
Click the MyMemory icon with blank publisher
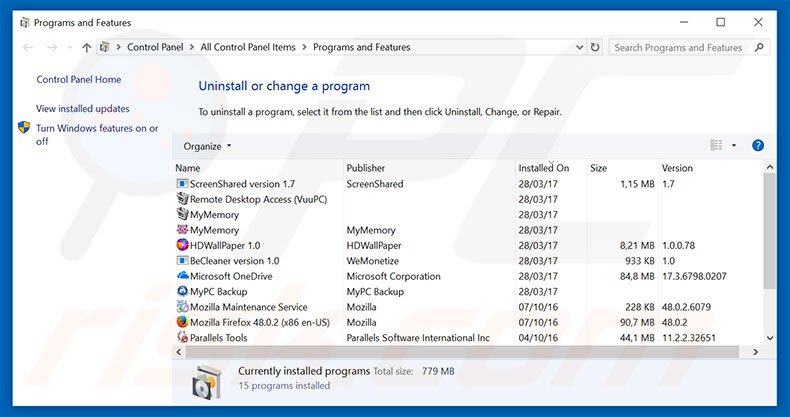coord(182,215)
